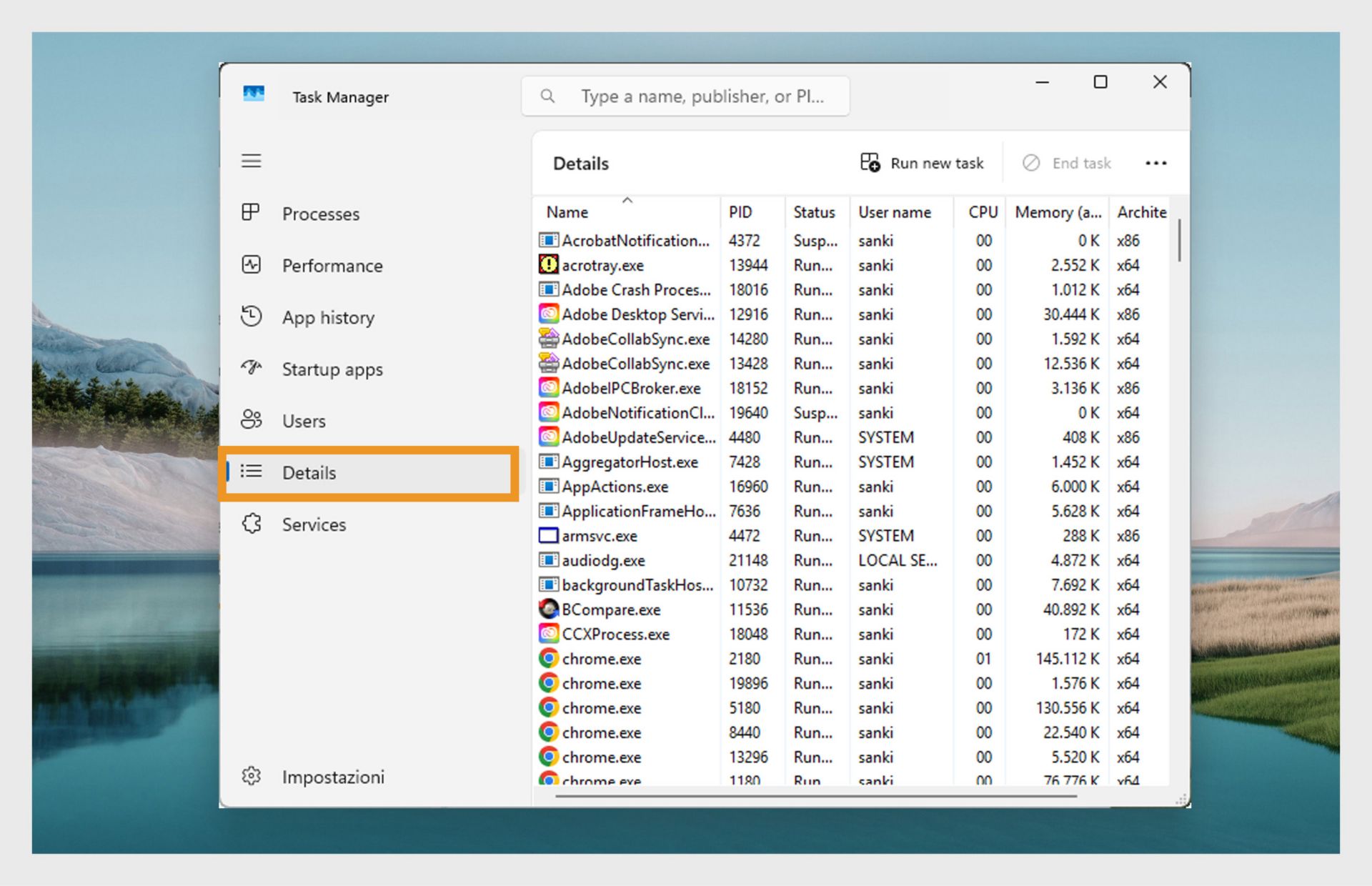Click the audiodg.exe process icon
The width and height of the screenshot is (1372, 886).
(548, 560)
